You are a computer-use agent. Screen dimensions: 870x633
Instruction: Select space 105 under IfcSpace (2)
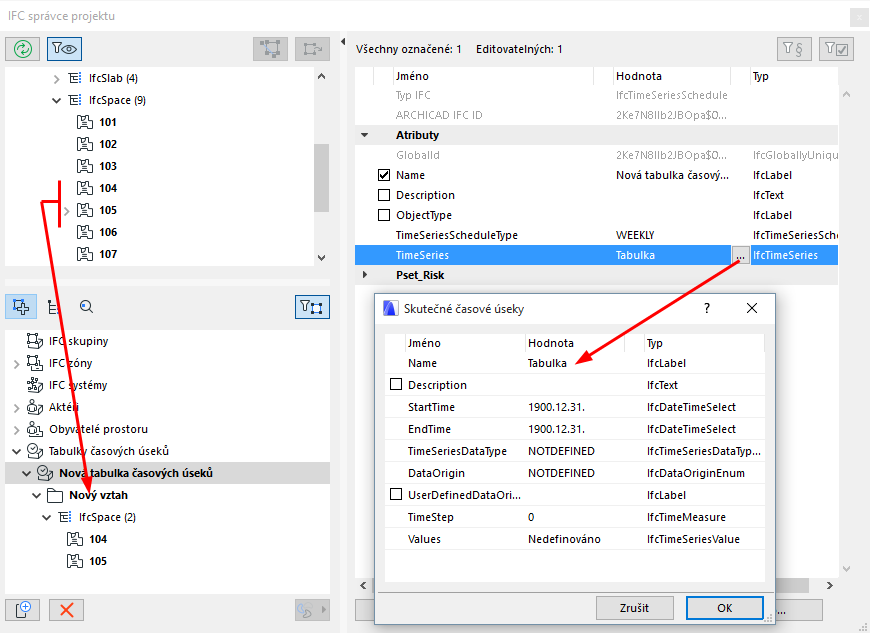pos(98,561)
